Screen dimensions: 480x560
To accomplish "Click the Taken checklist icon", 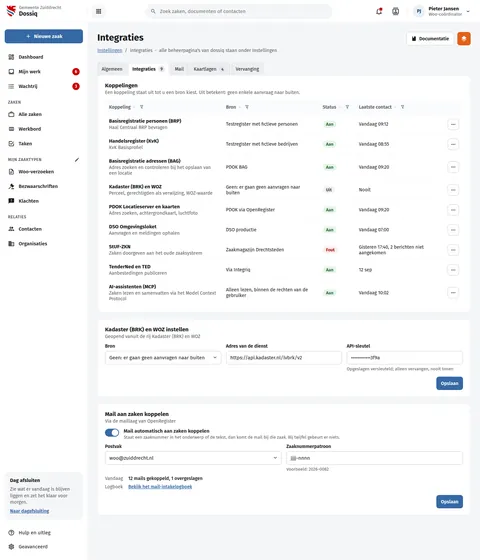I will [11, 144].
